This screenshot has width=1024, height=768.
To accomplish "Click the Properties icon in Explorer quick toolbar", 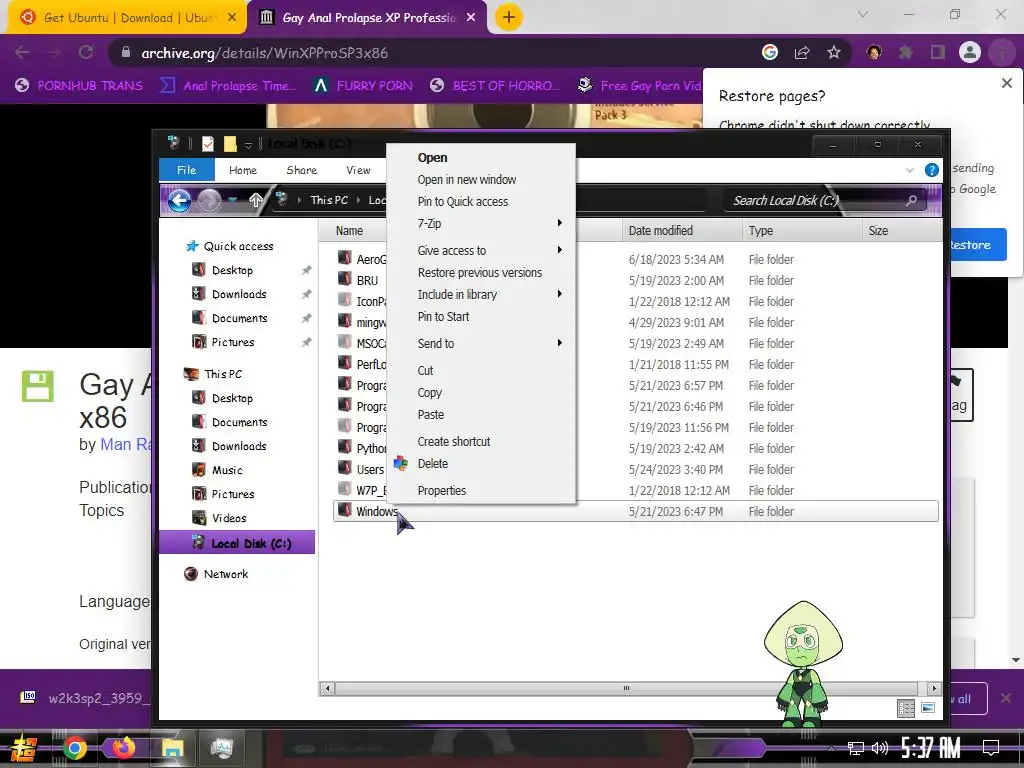I will coord(208,144).
